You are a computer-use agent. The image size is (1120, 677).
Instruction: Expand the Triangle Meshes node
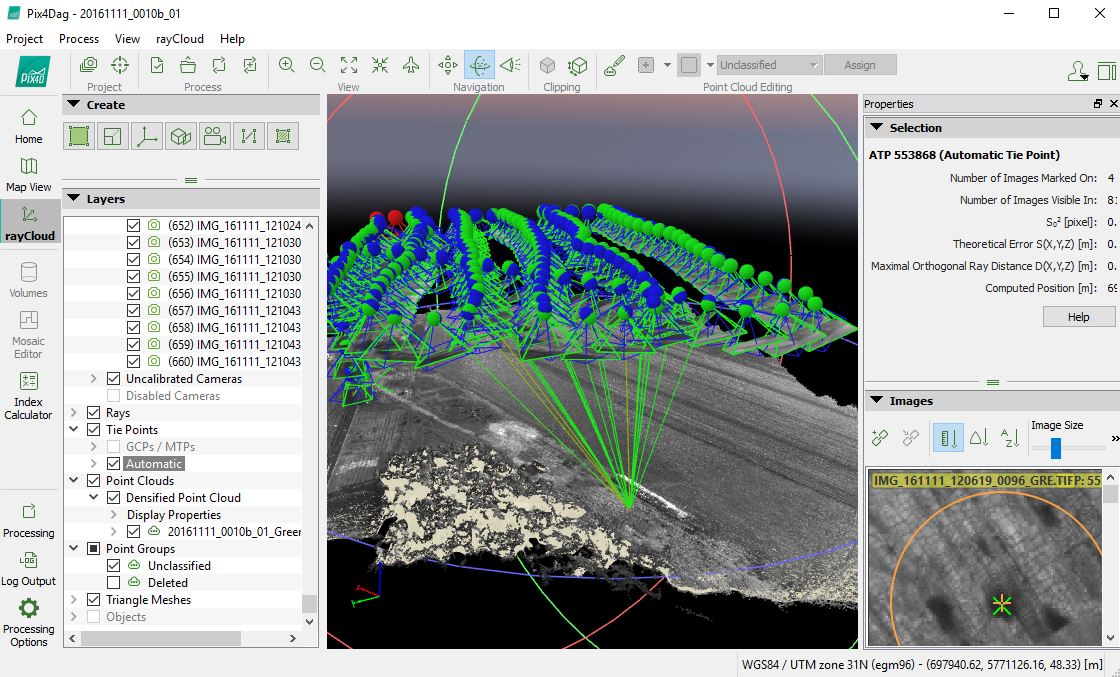74,600
